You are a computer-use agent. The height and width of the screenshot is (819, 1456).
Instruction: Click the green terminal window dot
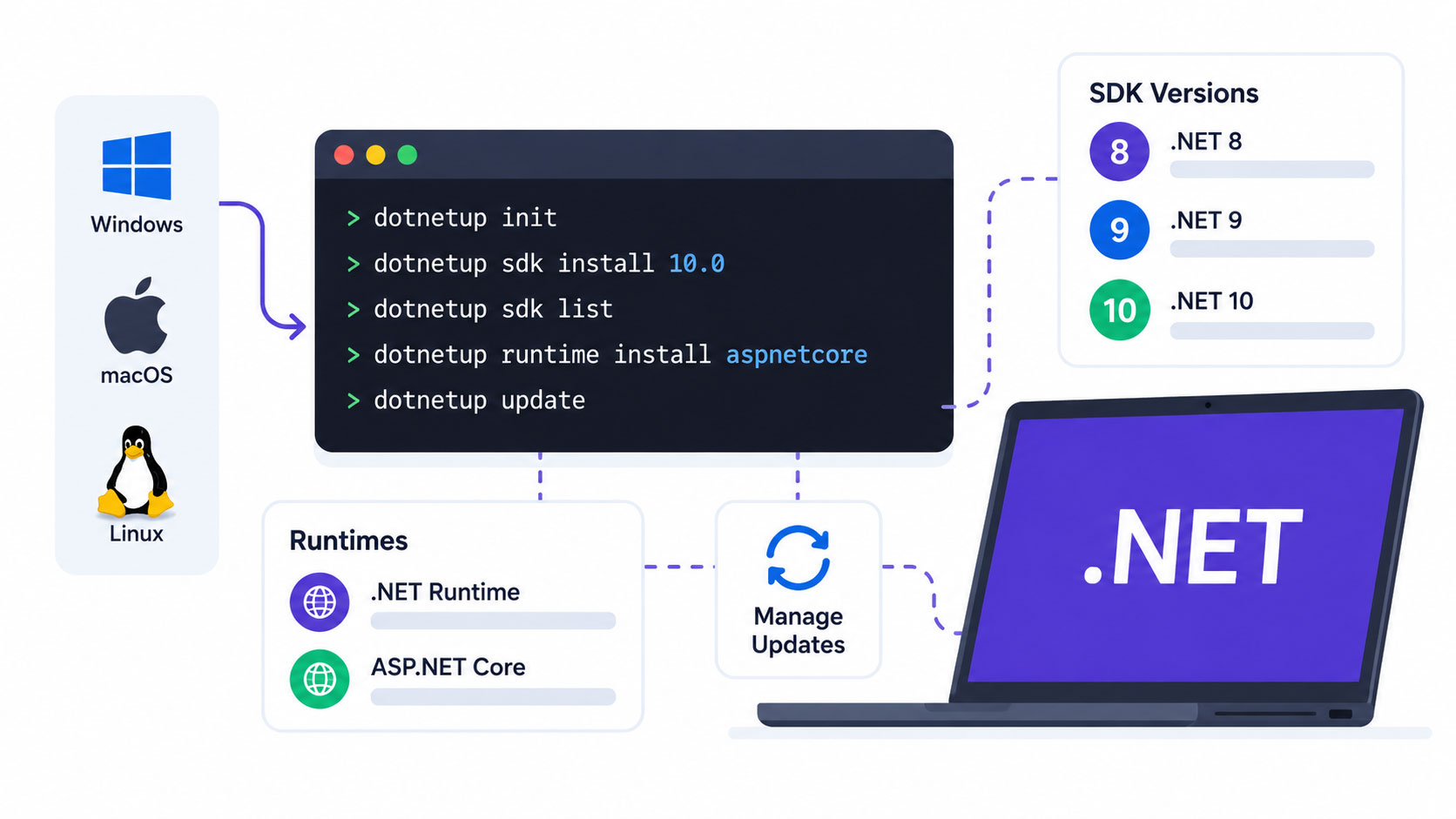[x=408, y=155]
